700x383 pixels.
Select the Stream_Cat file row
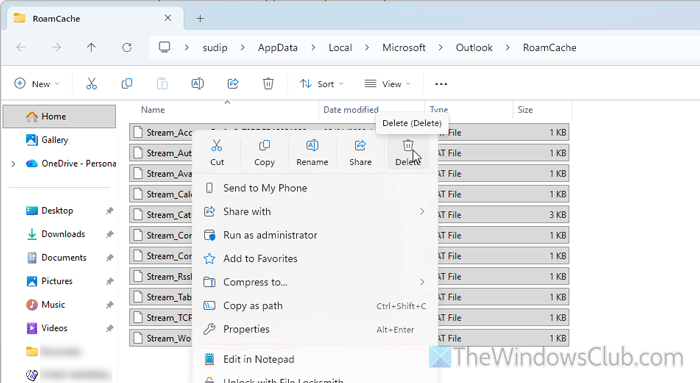tap(349, 215)
